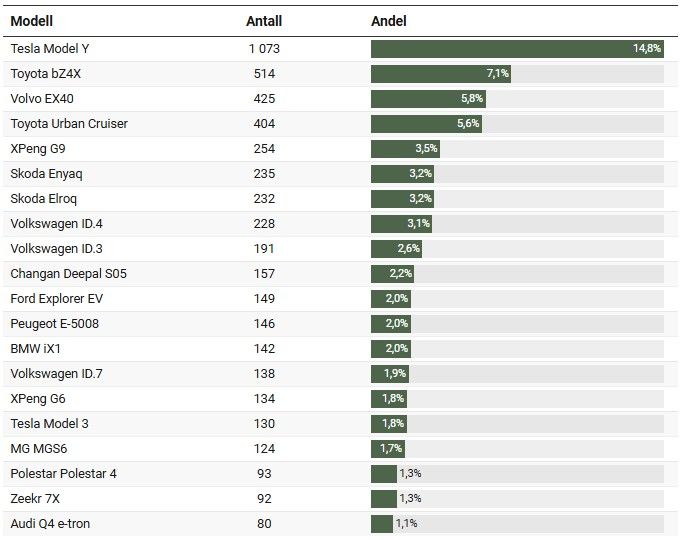The width and height of the screenshot is (681, 540).
Task: Click the Tesla Model 3 1,8% bar
Action: [x=389, y=424]
